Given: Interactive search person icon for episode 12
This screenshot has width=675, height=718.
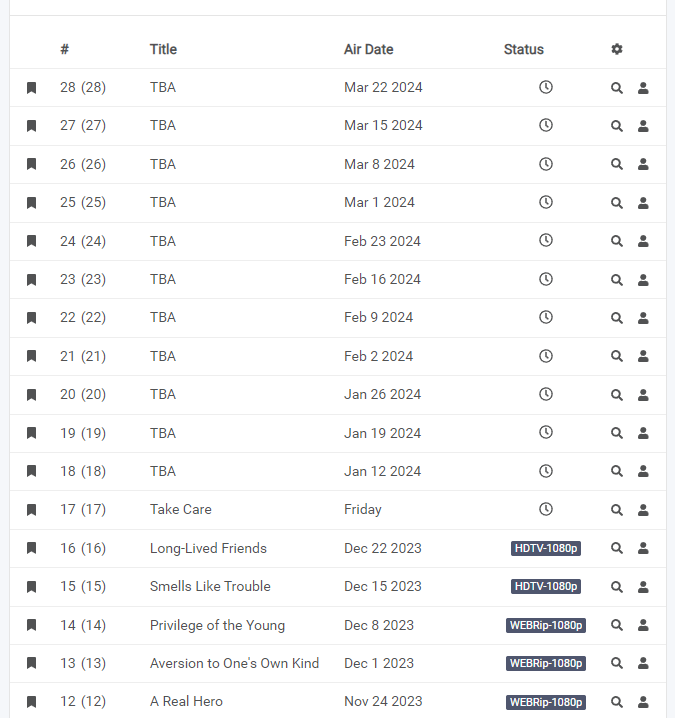Looking at the screenshot, I should click(643, 702).
